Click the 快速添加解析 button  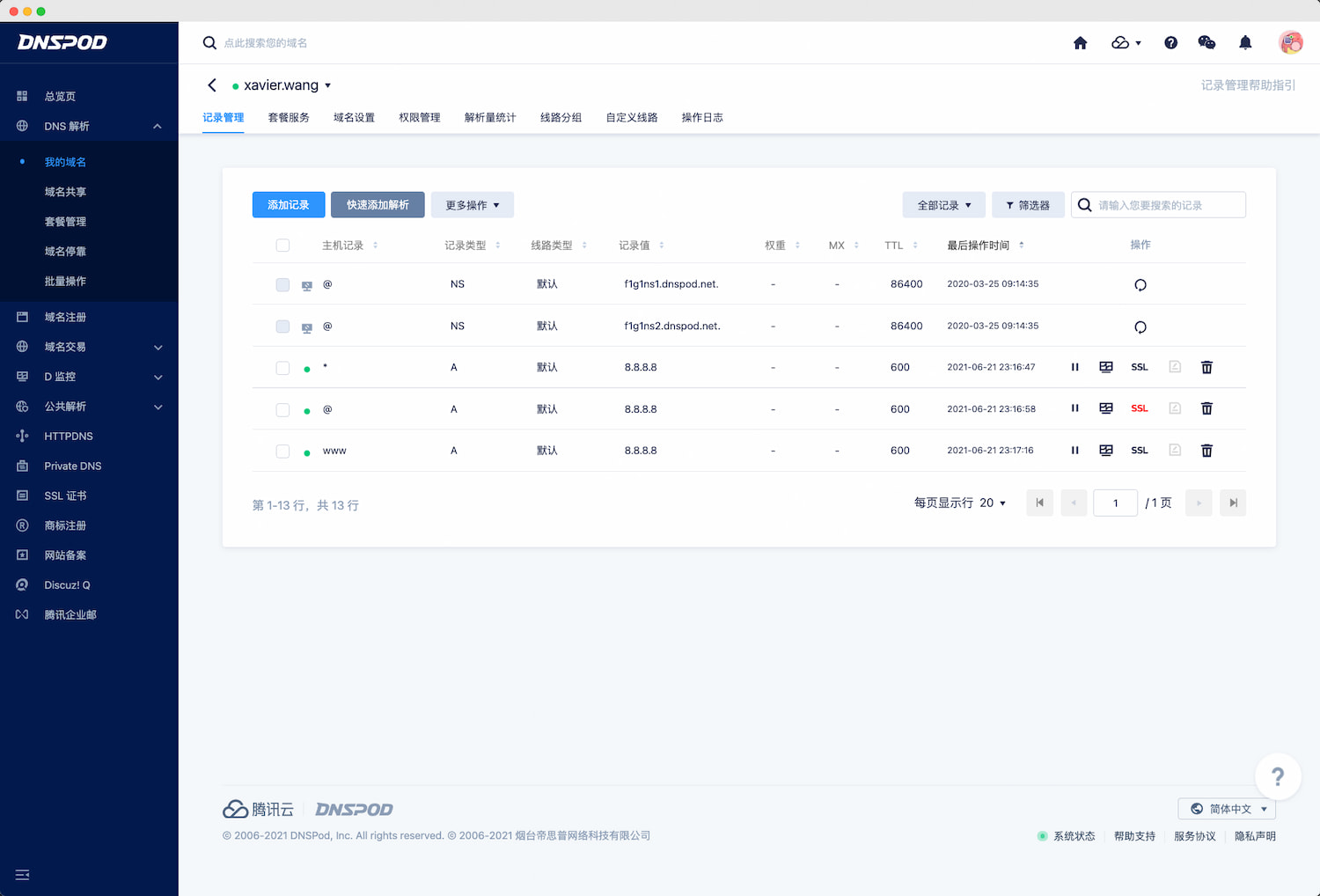pyautogui.click(x=378, y=205)
